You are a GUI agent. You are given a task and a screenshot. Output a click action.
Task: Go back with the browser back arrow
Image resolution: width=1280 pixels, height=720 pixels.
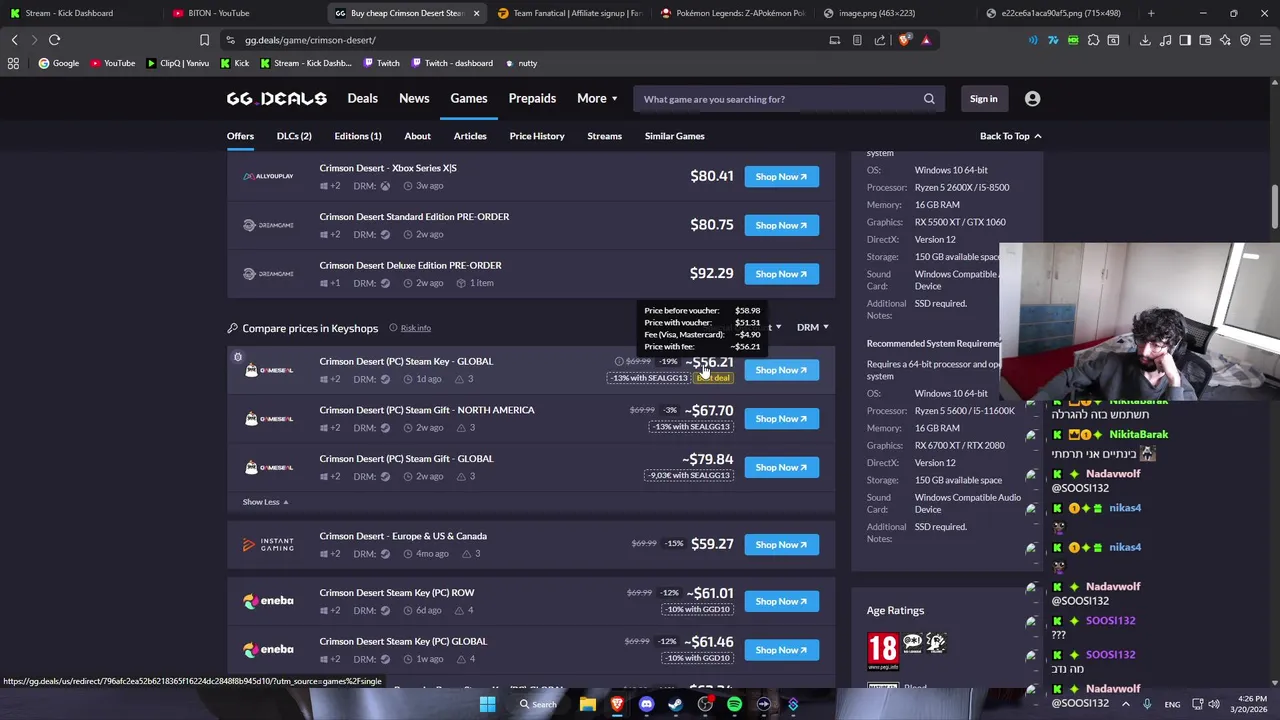coord(14,40)
